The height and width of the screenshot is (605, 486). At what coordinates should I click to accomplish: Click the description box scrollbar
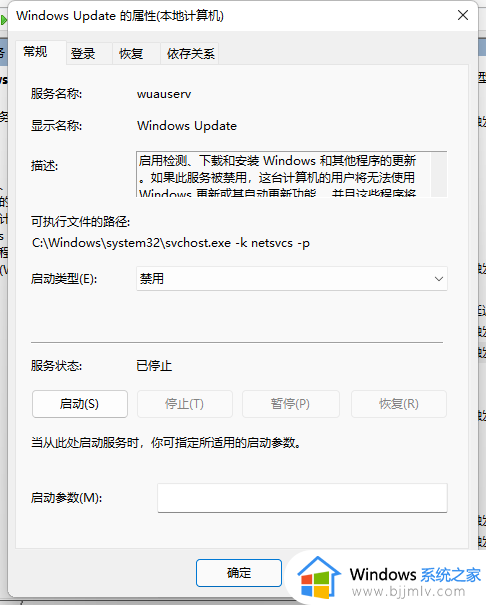click(x=439, y=174)
